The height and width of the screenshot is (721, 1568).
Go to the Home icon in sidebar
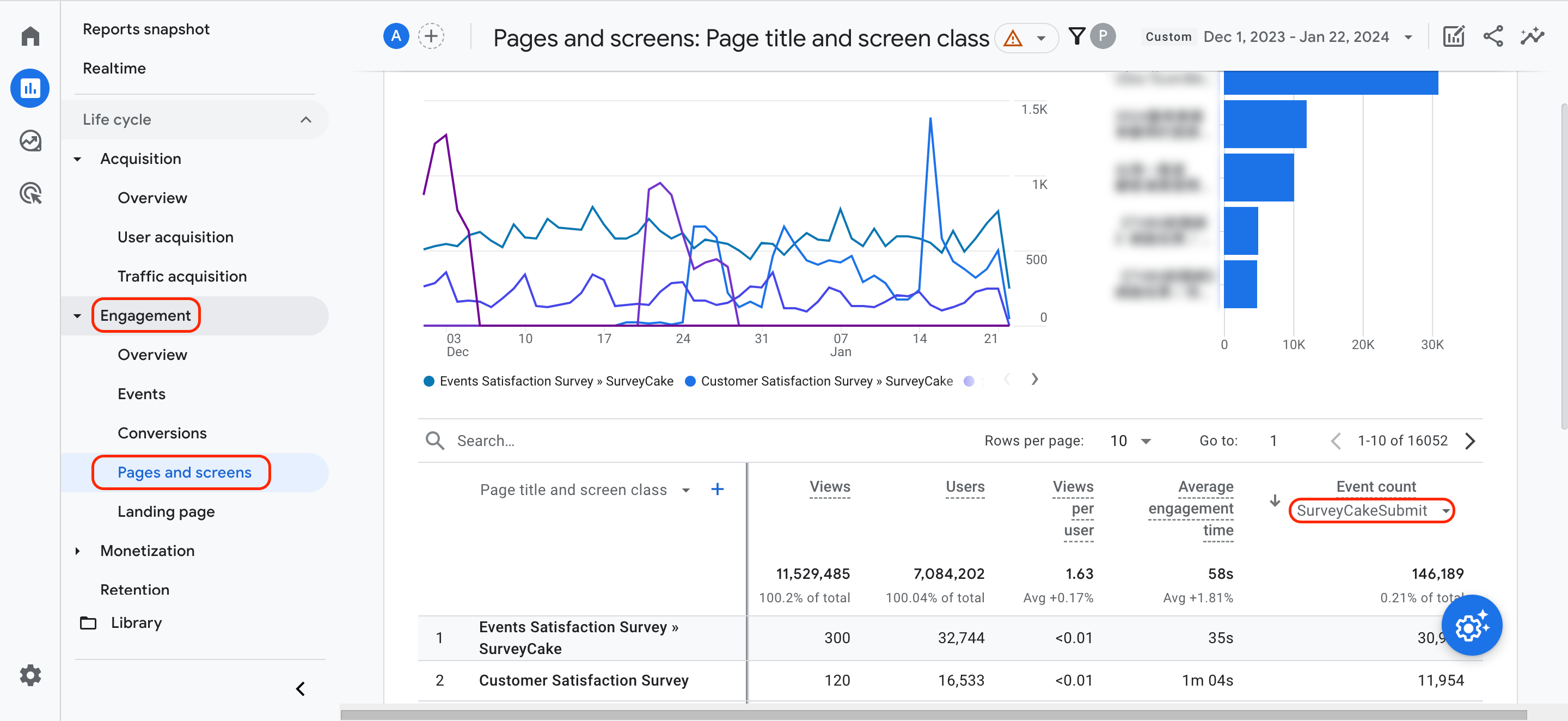(30, 36)
